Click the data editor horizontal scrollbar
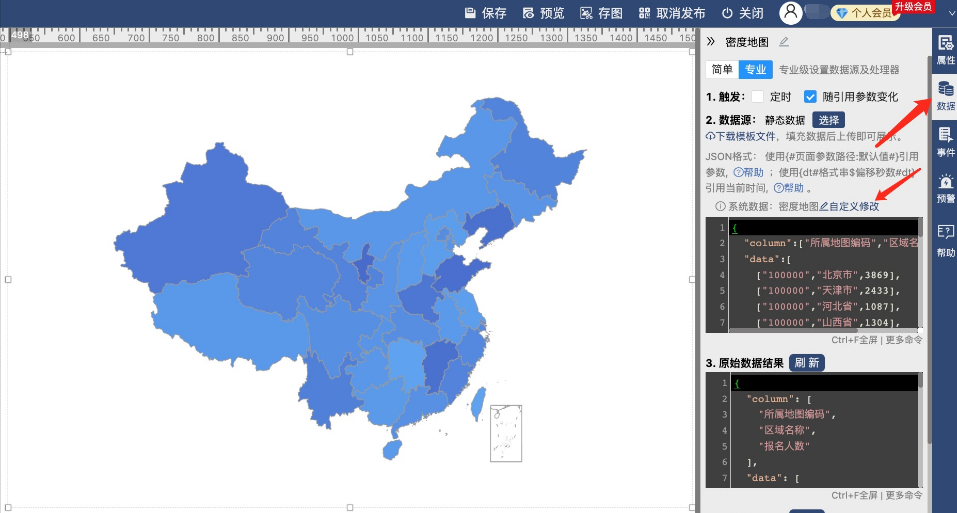Viewport: 957px width, 513px height. click(x=793, y=330)
